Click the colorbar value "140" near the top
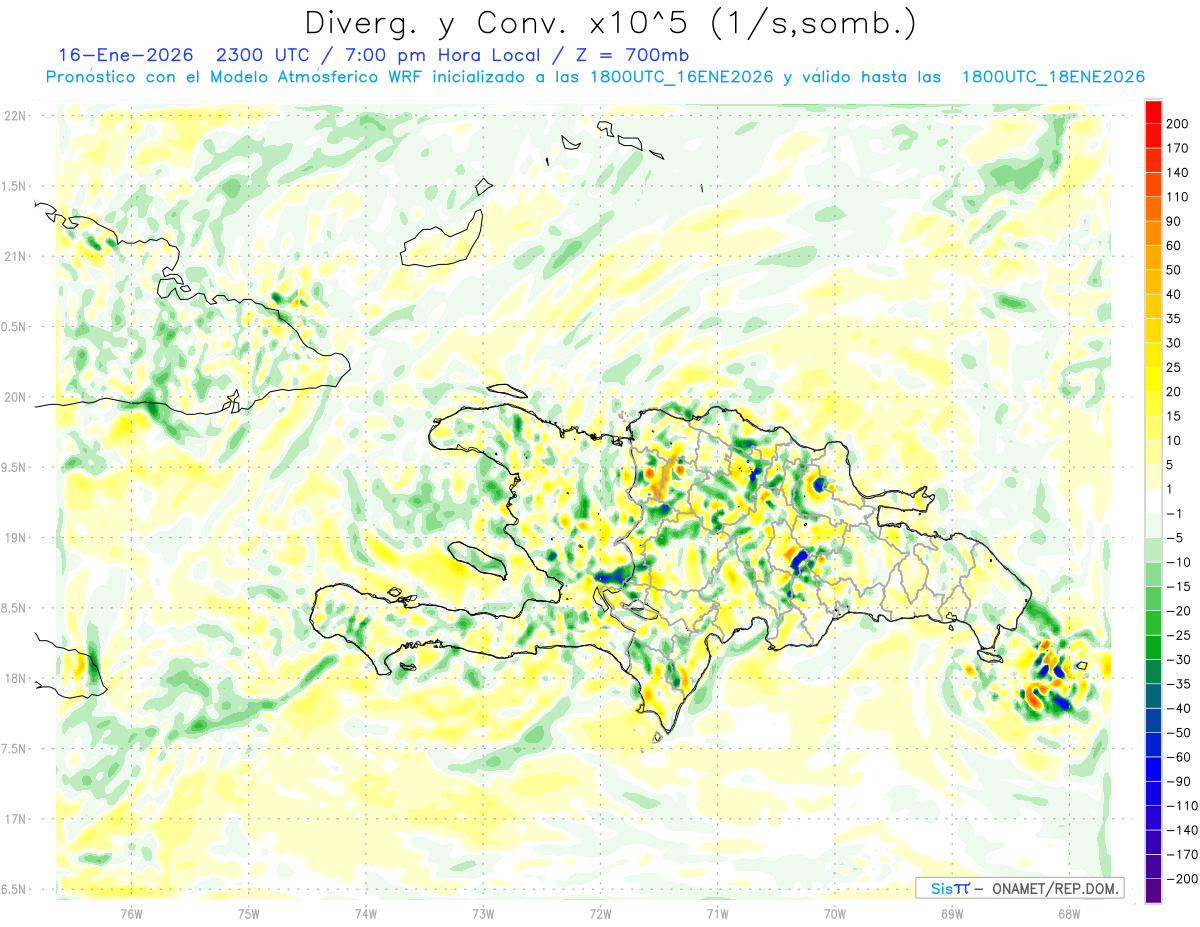The image size is (1200, 927). pyautogui.click(x=1177, y=173)
